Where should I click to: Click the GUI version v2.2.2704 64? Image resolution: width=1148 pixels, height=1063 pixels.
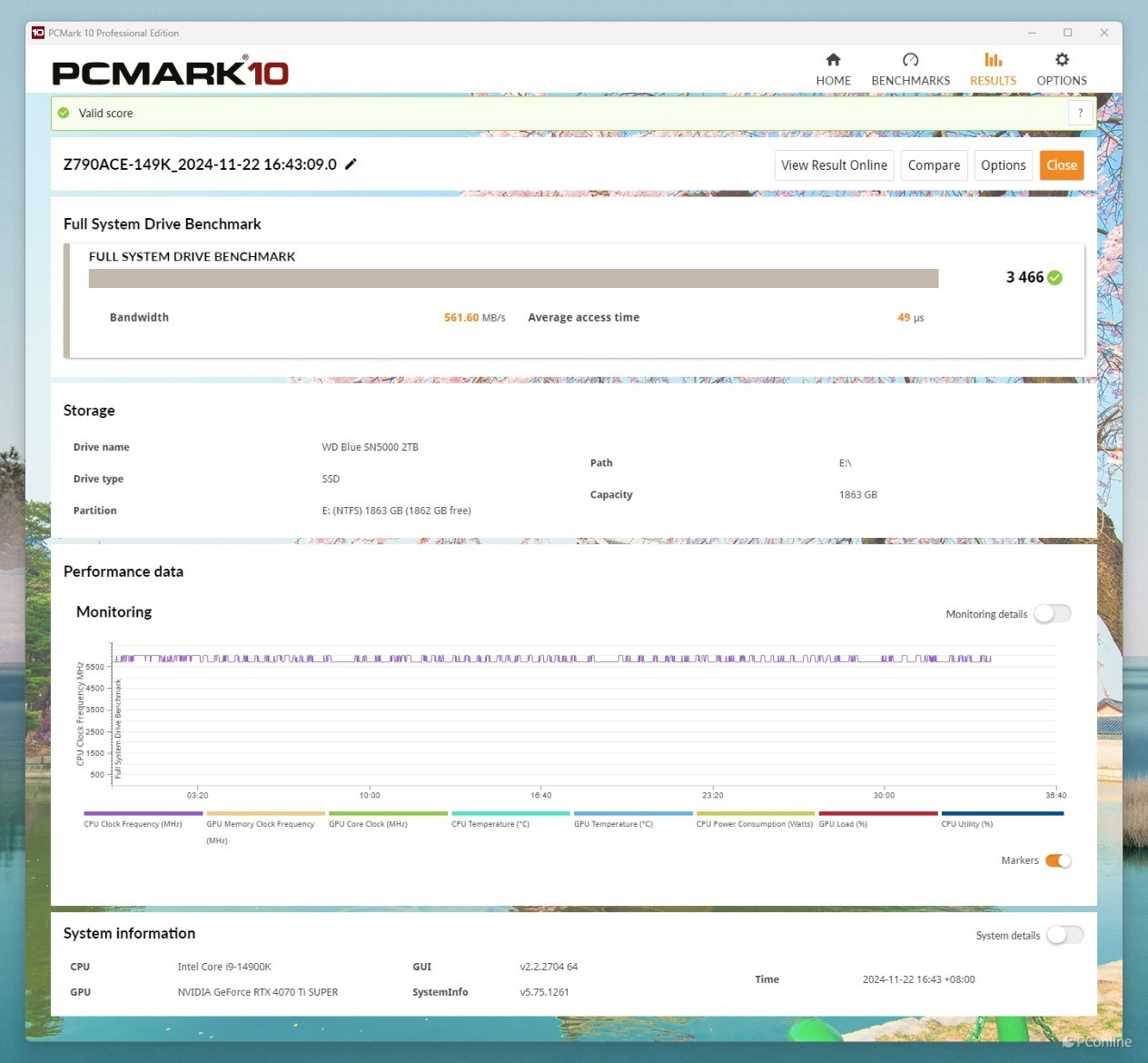point(549,967)
